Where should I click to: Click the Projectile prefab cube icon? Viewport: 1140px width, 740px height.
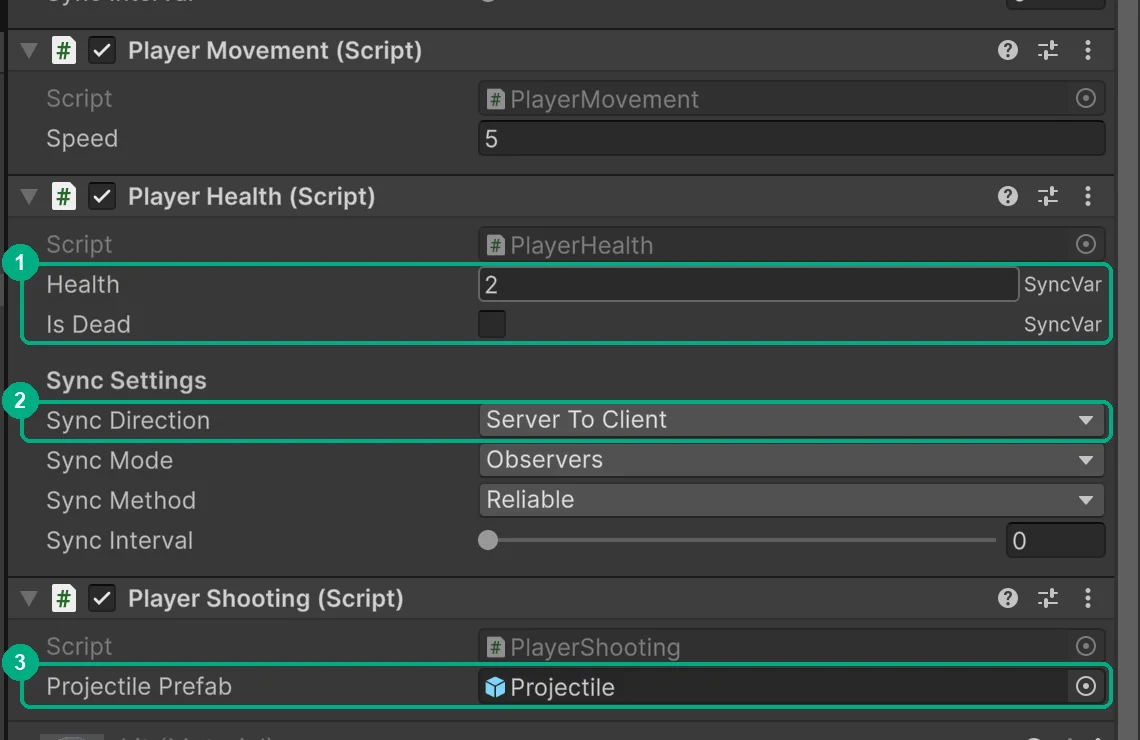(495, 687)
